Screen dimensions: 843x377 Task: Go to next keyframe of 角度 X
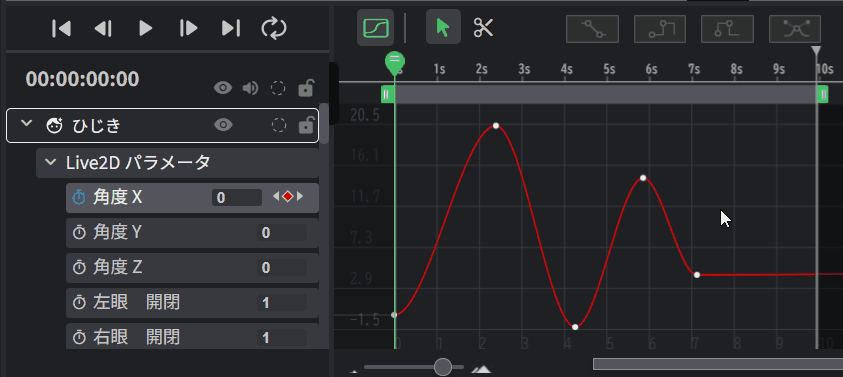pos(300,197)
